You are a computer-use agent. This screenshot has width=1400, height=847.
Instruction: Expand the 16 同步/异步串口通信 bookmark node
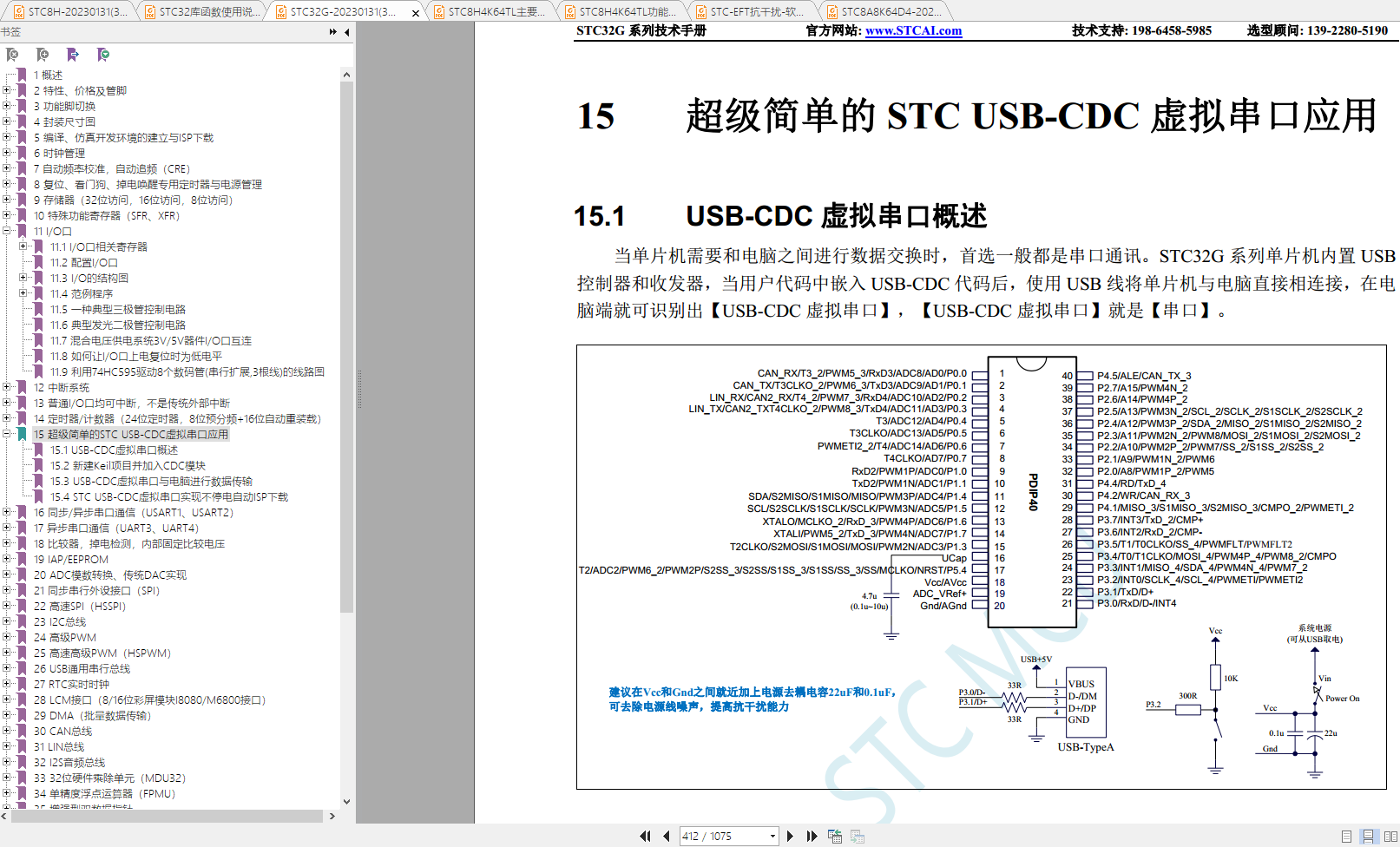pyautogui.click(x=7, y=513)
